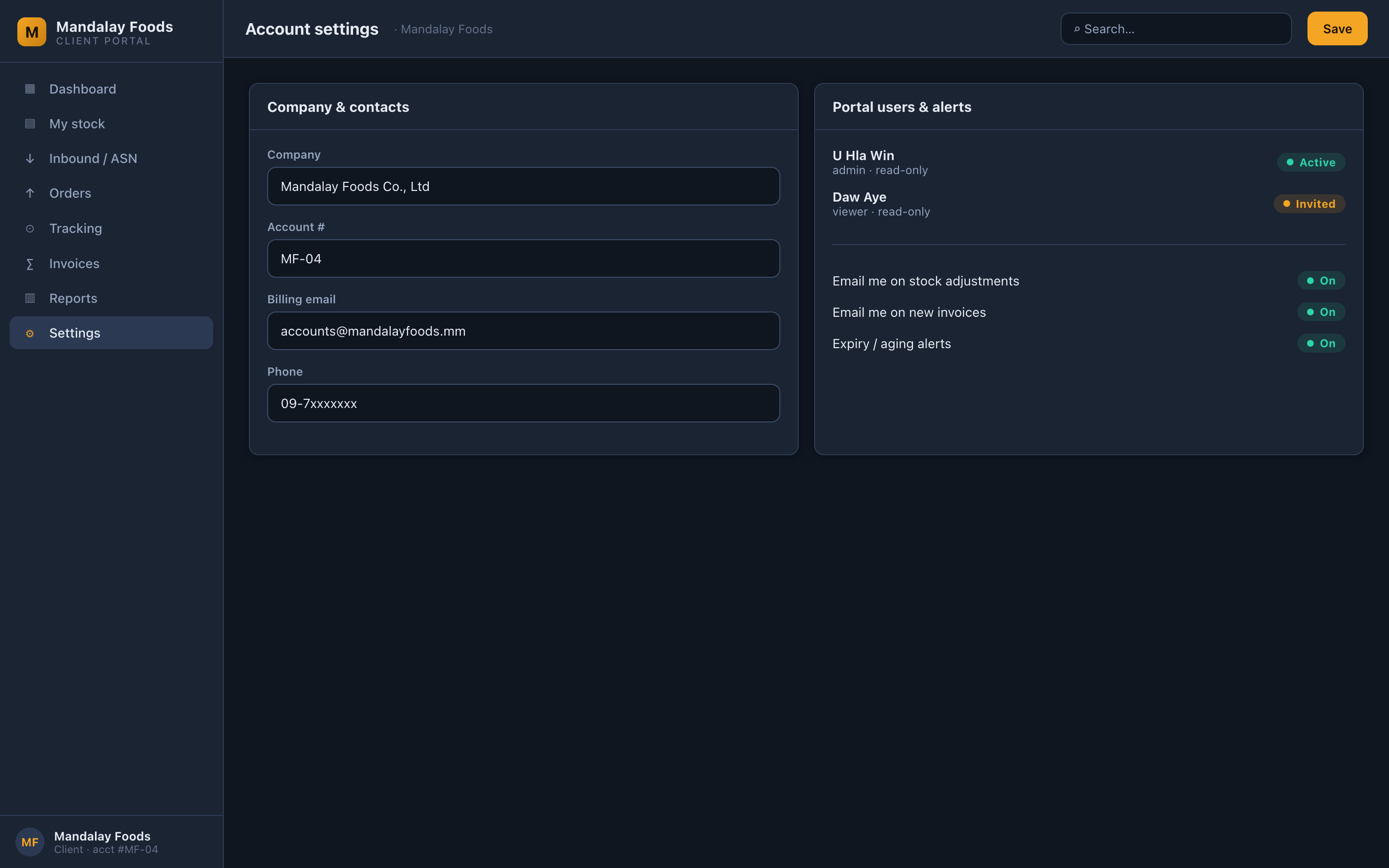Screen dimensions: 1389x868
Task: Click the Invoices sigma icon
Action: 30,263
